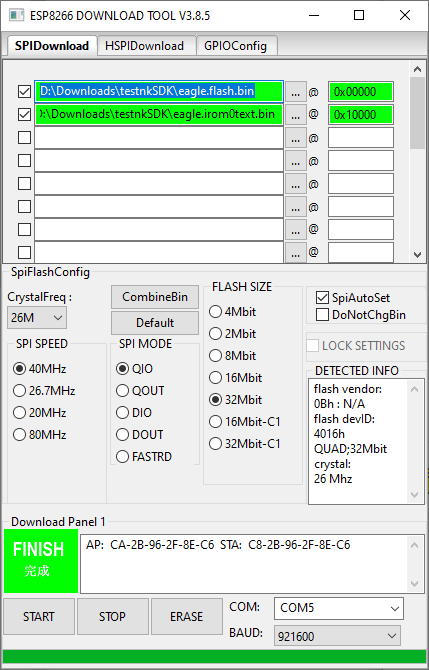Choose 32Mbit-C1 flash size
This screenshot has width=429, height=670.
pyautogui.click(x=245, y=444)
